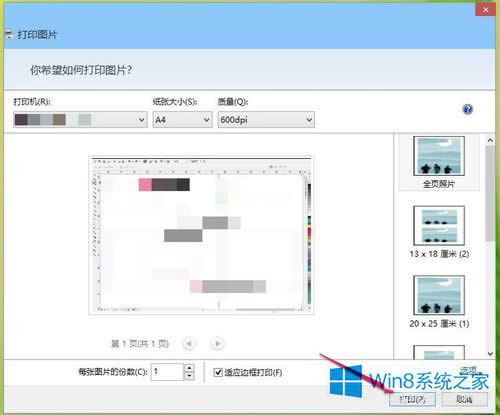Close the 打印图片 dialog

coord(485,10)
